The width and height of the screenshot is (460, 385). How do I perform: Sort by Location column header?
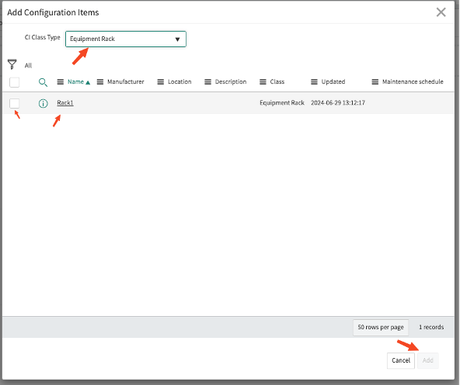(179, 82)
